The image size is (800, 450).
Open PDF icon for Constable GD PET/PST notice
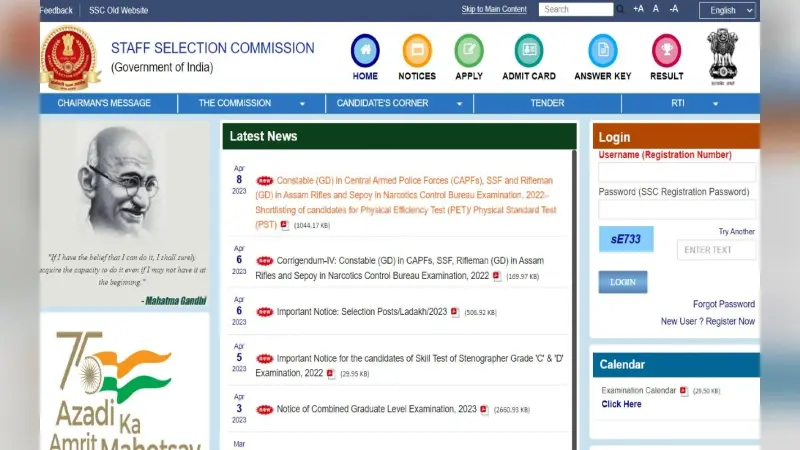[285, 225]
